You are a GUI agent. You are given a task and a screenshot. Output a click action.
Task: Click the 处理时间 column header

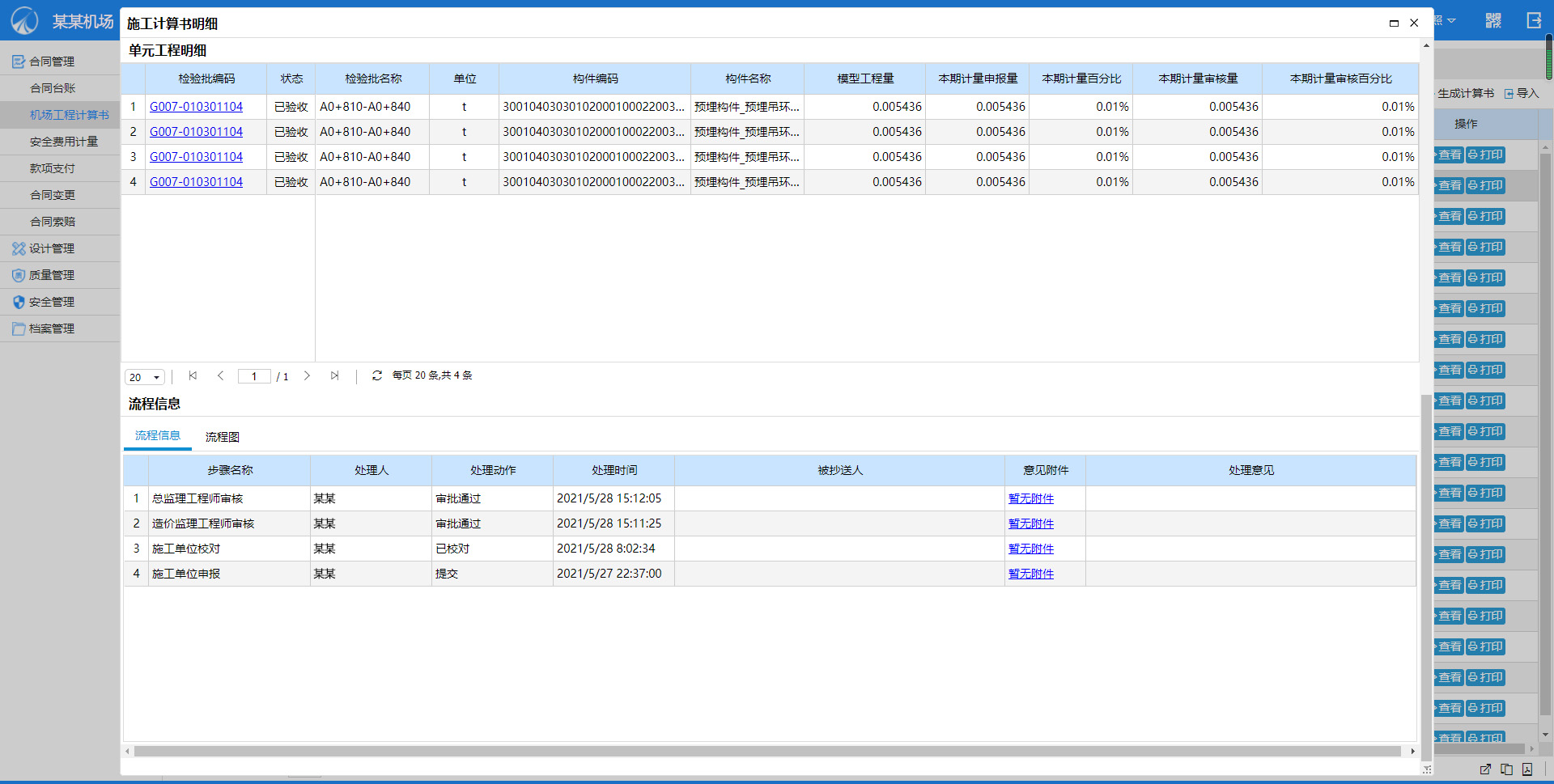click(x=614, y=470)
